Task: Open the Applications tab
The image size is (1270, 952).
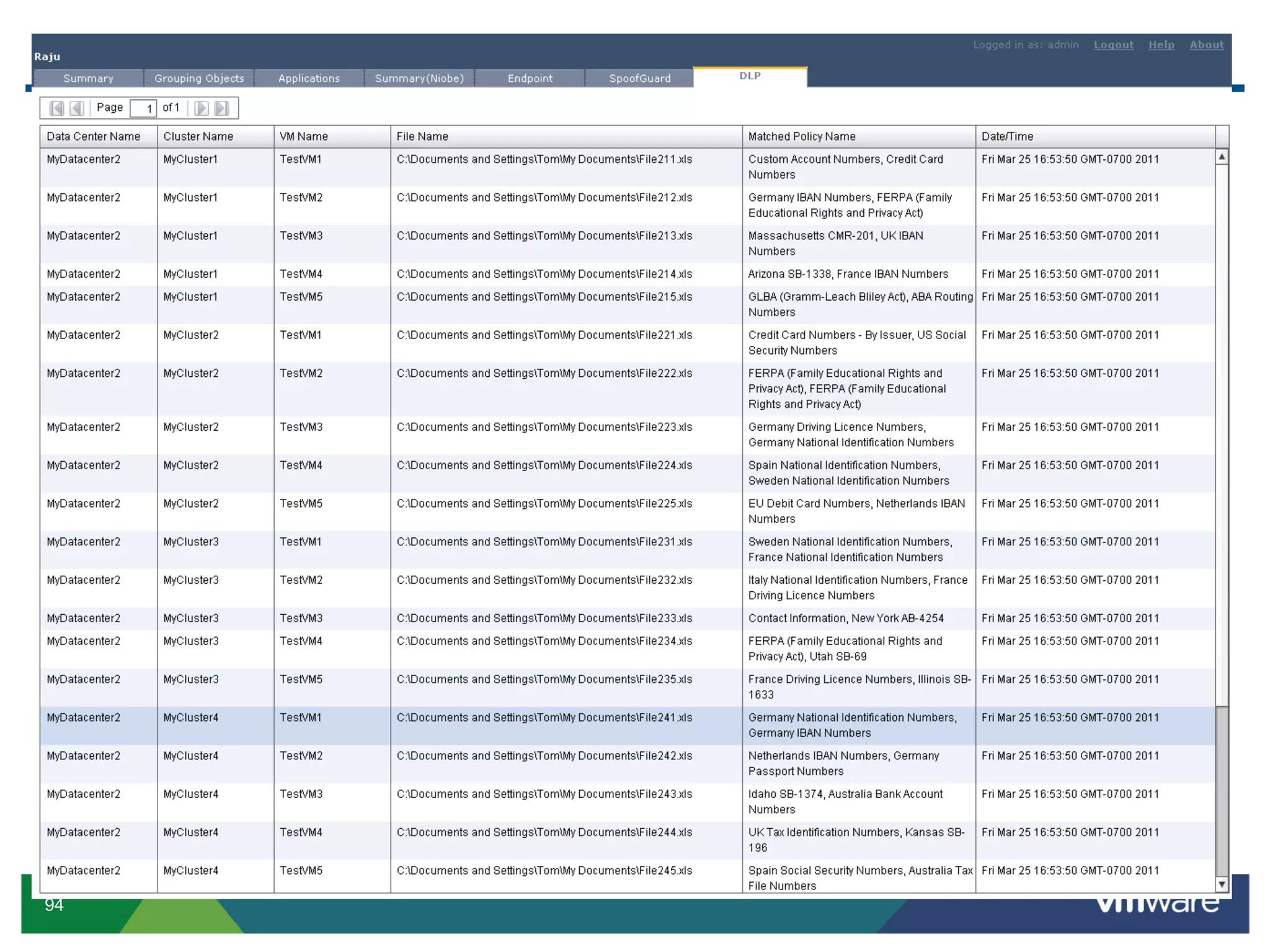Action: 309,78
